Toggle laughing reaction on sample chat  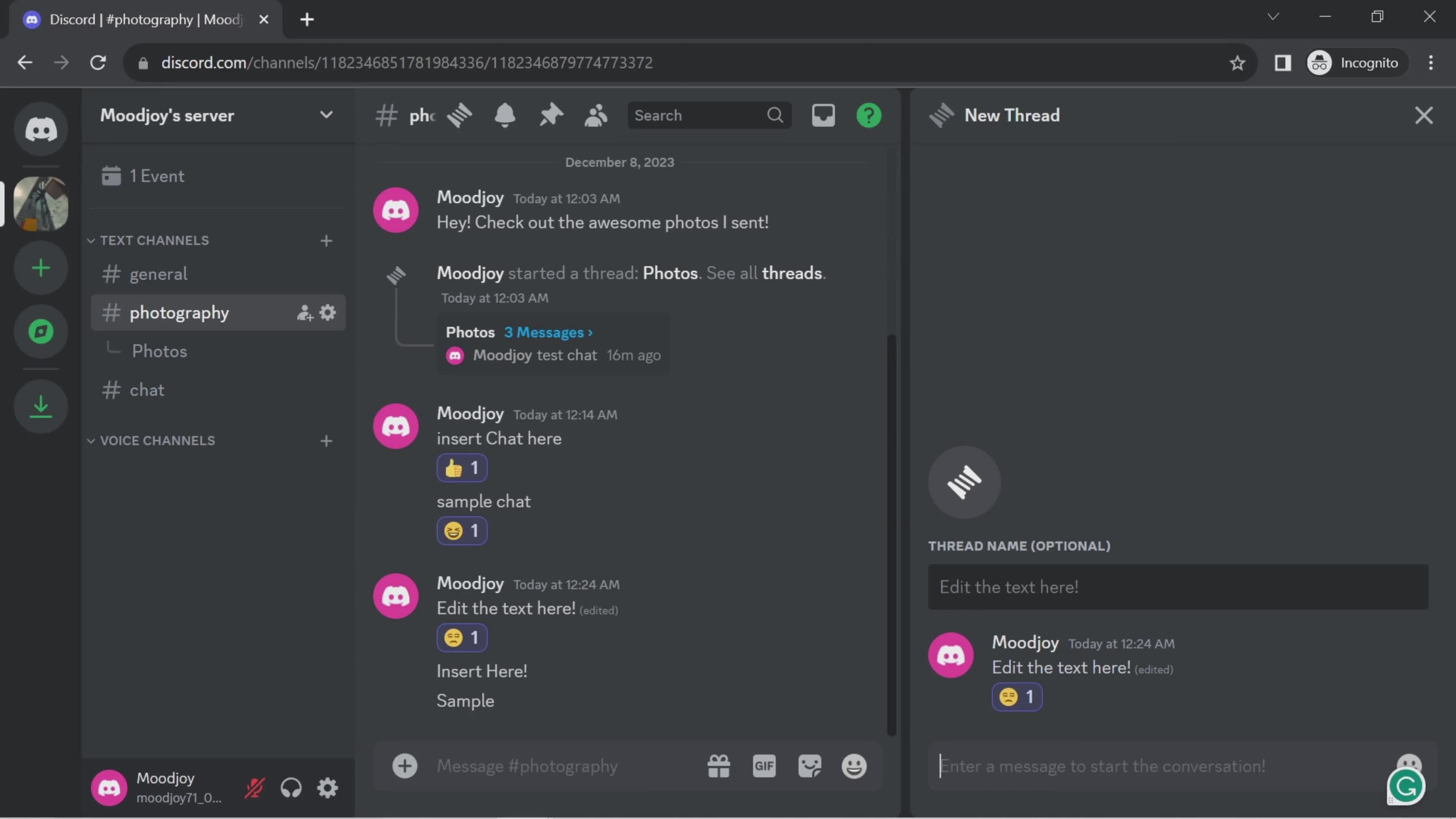pyautogui.click(x=462, y=531)
